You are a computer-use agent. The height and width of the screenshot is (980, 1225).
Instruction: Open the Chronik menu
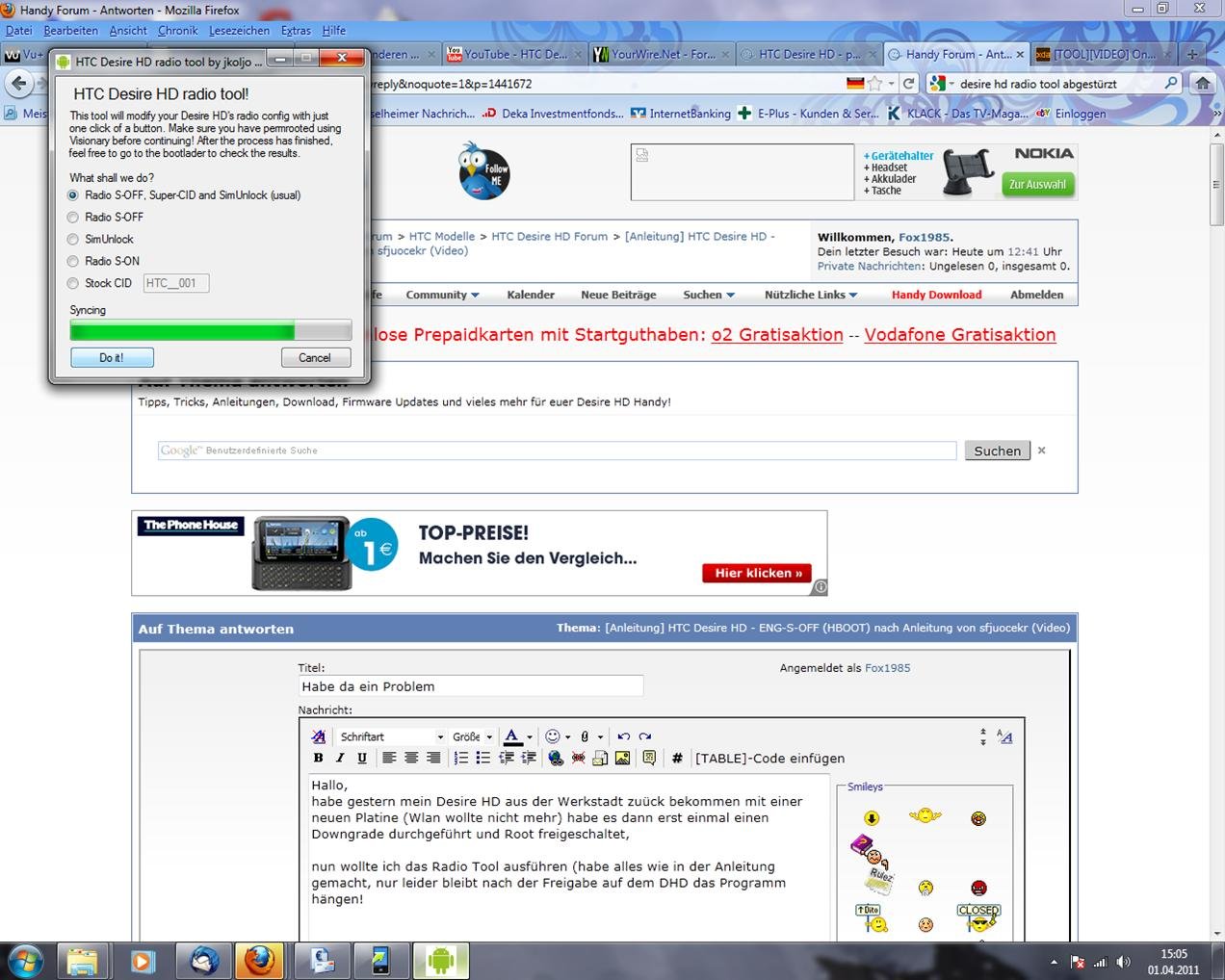point(177,31)
